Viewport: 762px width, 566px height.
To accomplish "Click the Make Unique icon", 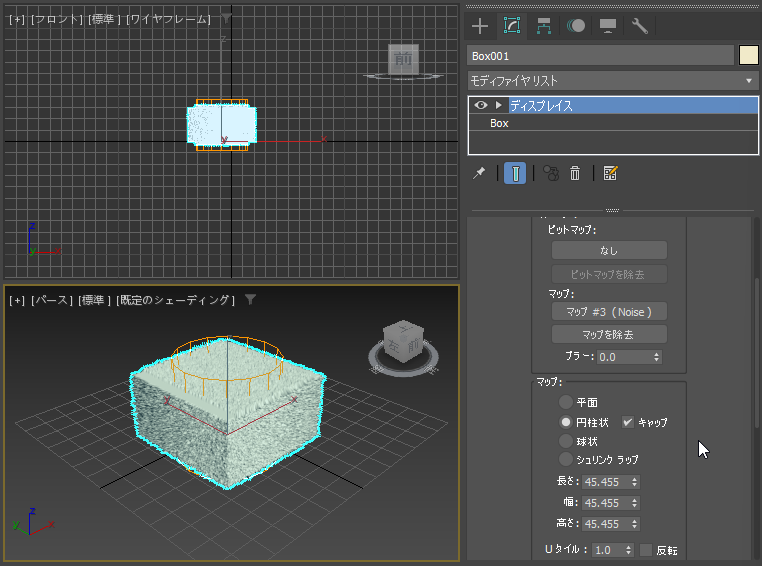I will coord(551,173).
